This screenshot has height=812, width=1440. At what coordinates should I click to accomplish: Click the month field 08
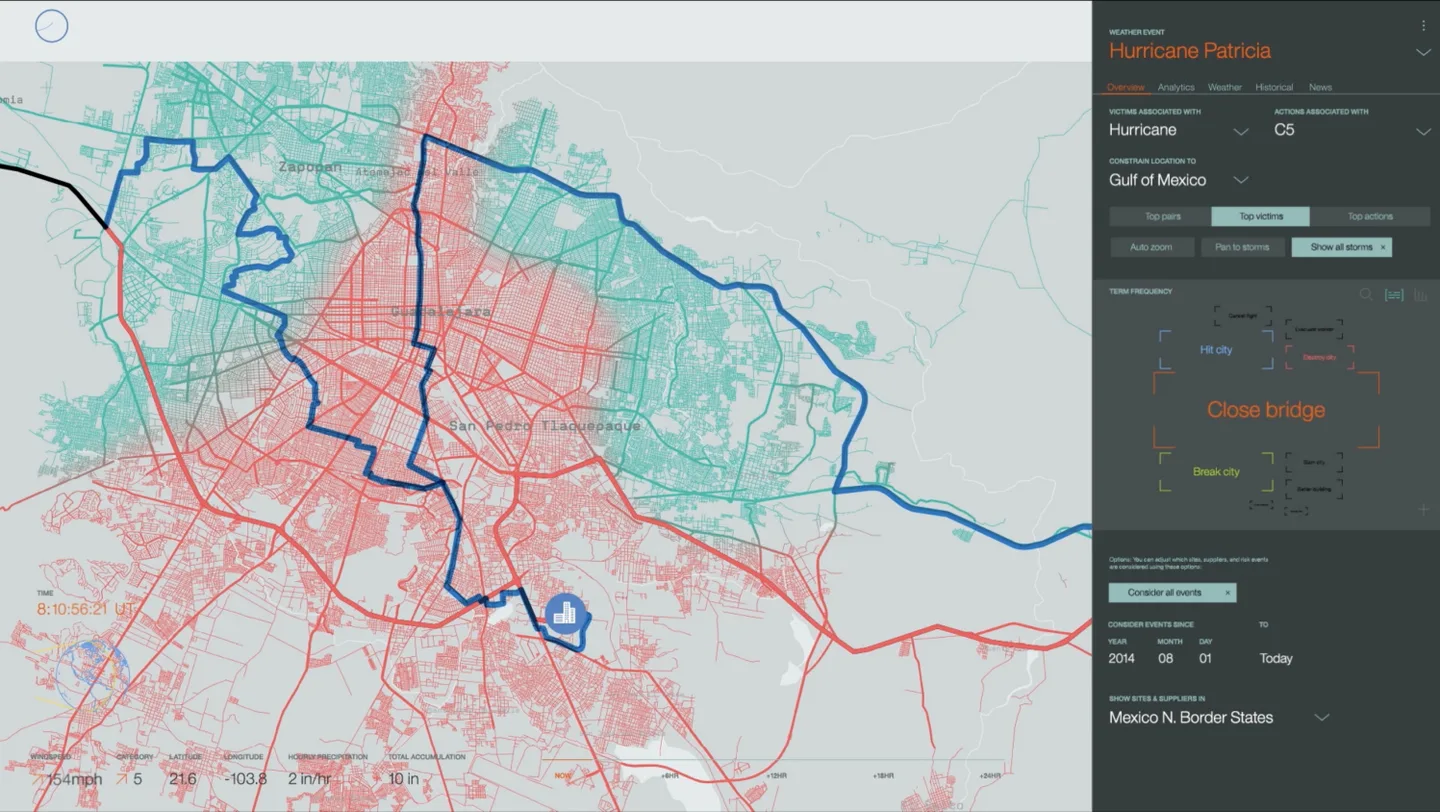[1166, 658]
